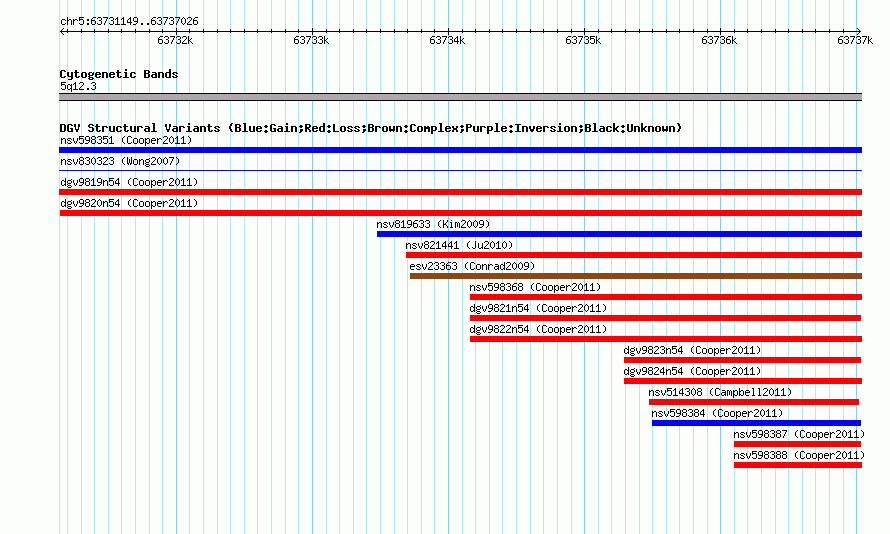Open the nsv598368 (Cooper2011) label

coord(535,287)
